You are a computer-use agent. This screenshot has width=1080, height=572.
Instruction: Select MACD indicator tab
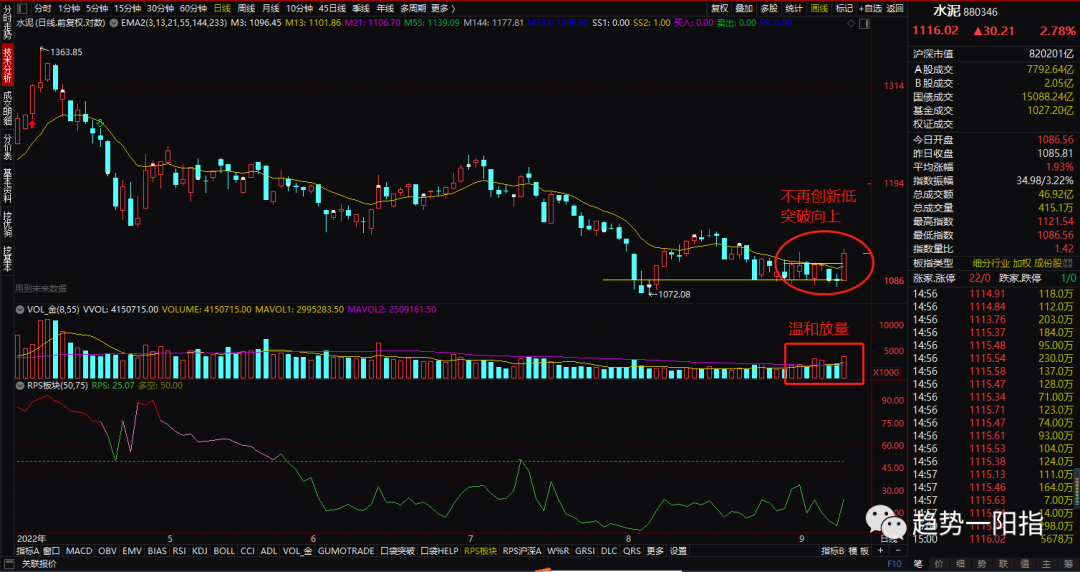(79, 551)
